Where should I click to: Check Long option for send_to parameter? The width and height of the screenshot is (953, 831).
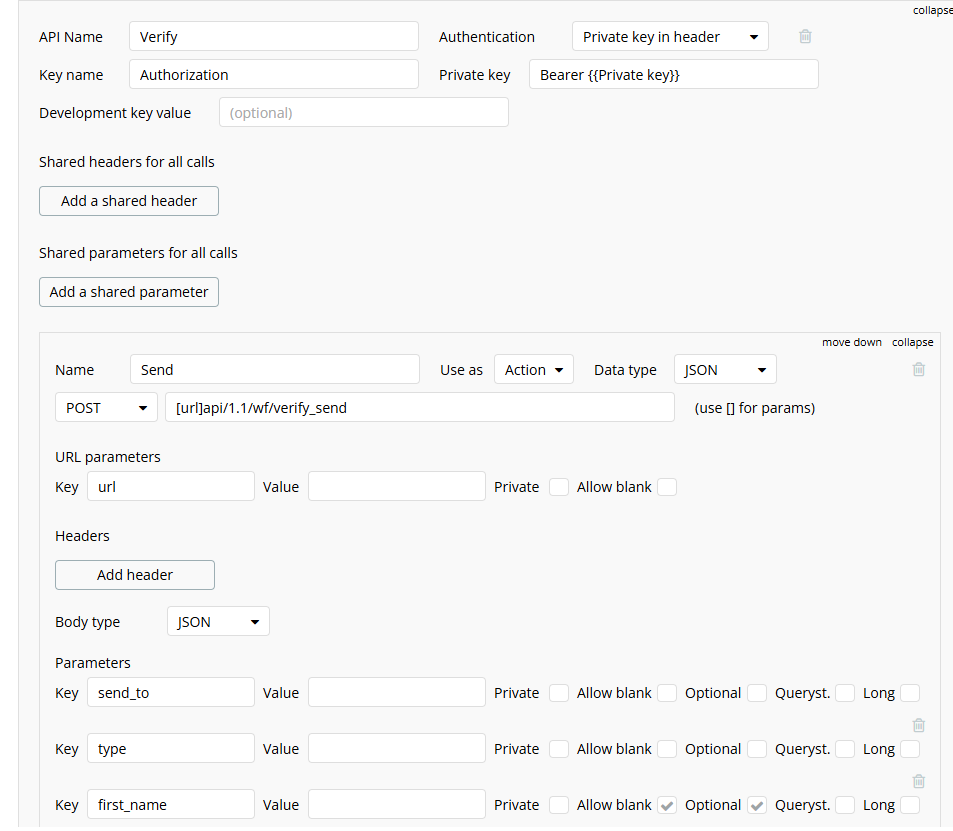tap(909, 693)
